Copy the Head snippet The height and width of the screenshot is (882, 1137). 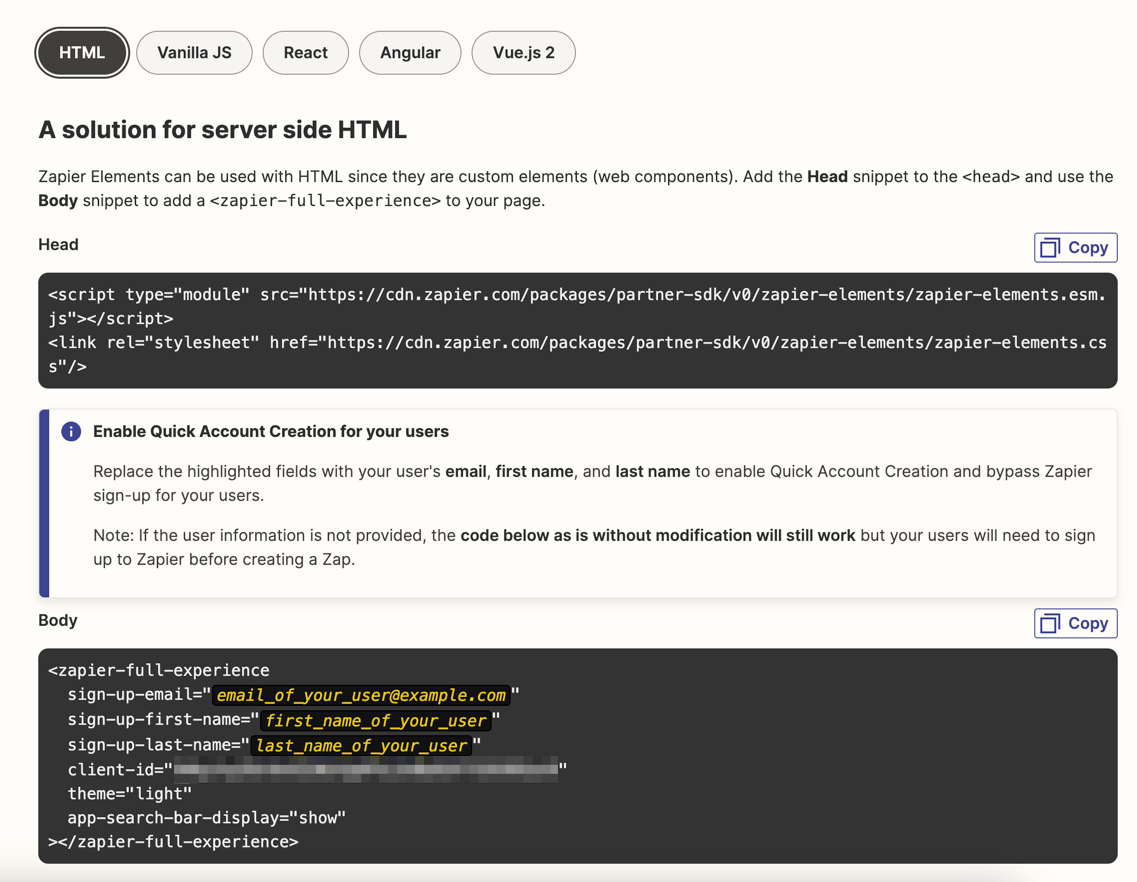pos(1075,247)
